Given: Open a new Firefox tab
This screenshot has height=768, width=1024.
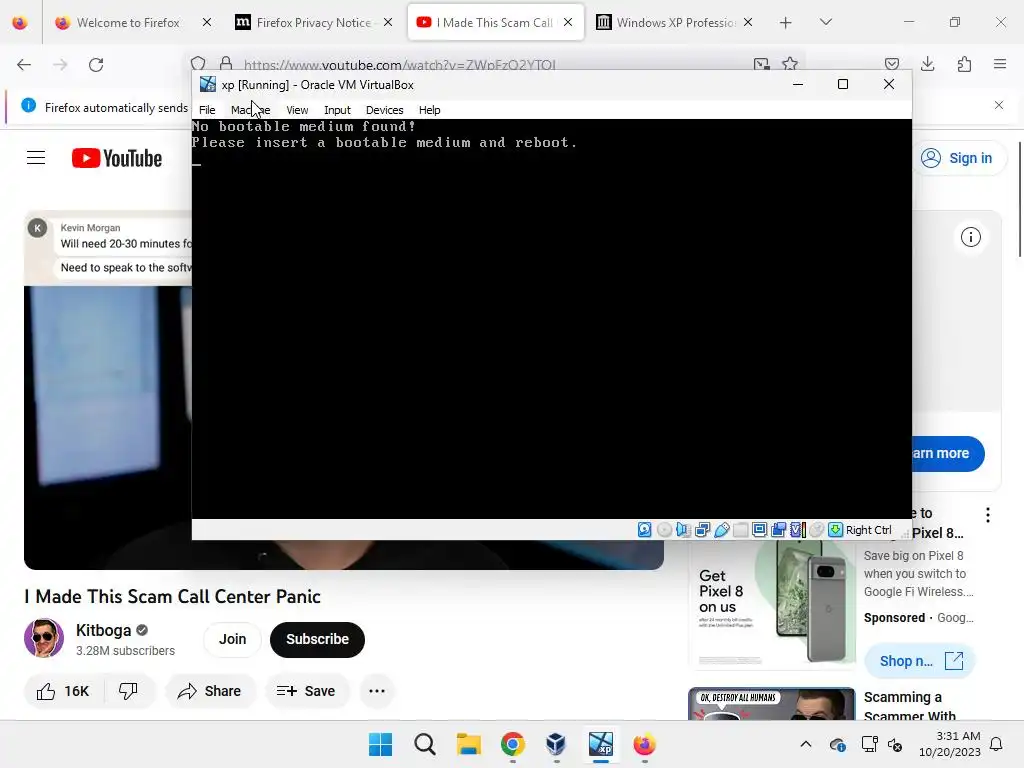Looking at the screenshot, I should 786,22.
